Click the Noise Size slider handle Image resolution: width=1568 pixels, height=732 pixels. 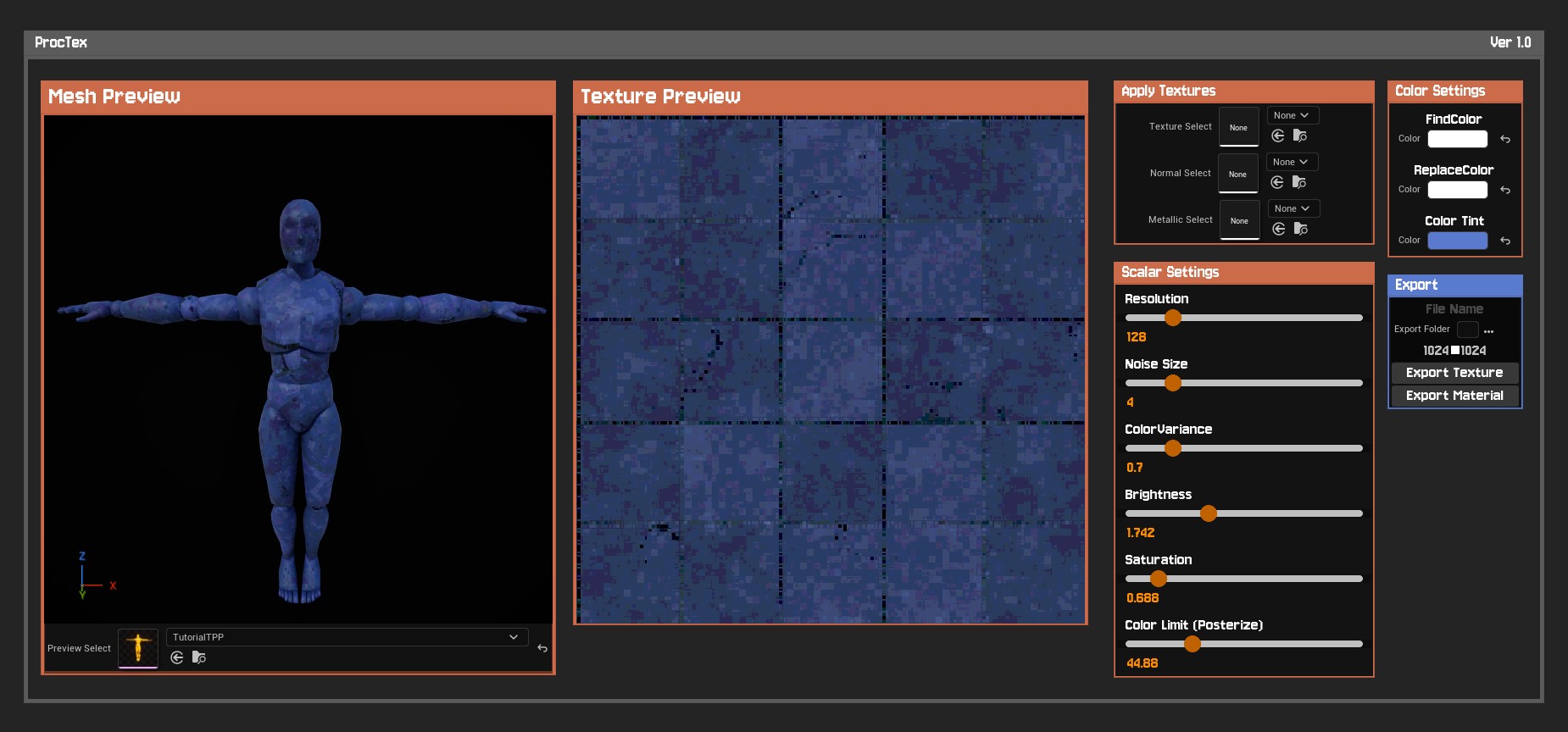click(1173, 383)
